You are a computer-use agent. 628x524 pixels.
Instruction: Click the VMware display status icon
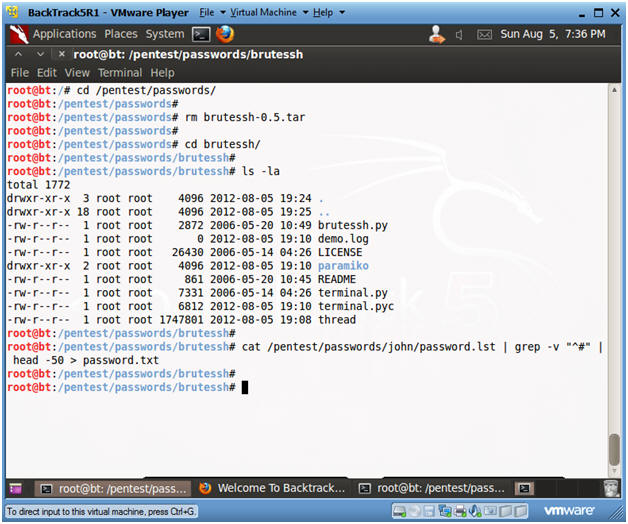[x=490, y=511]
